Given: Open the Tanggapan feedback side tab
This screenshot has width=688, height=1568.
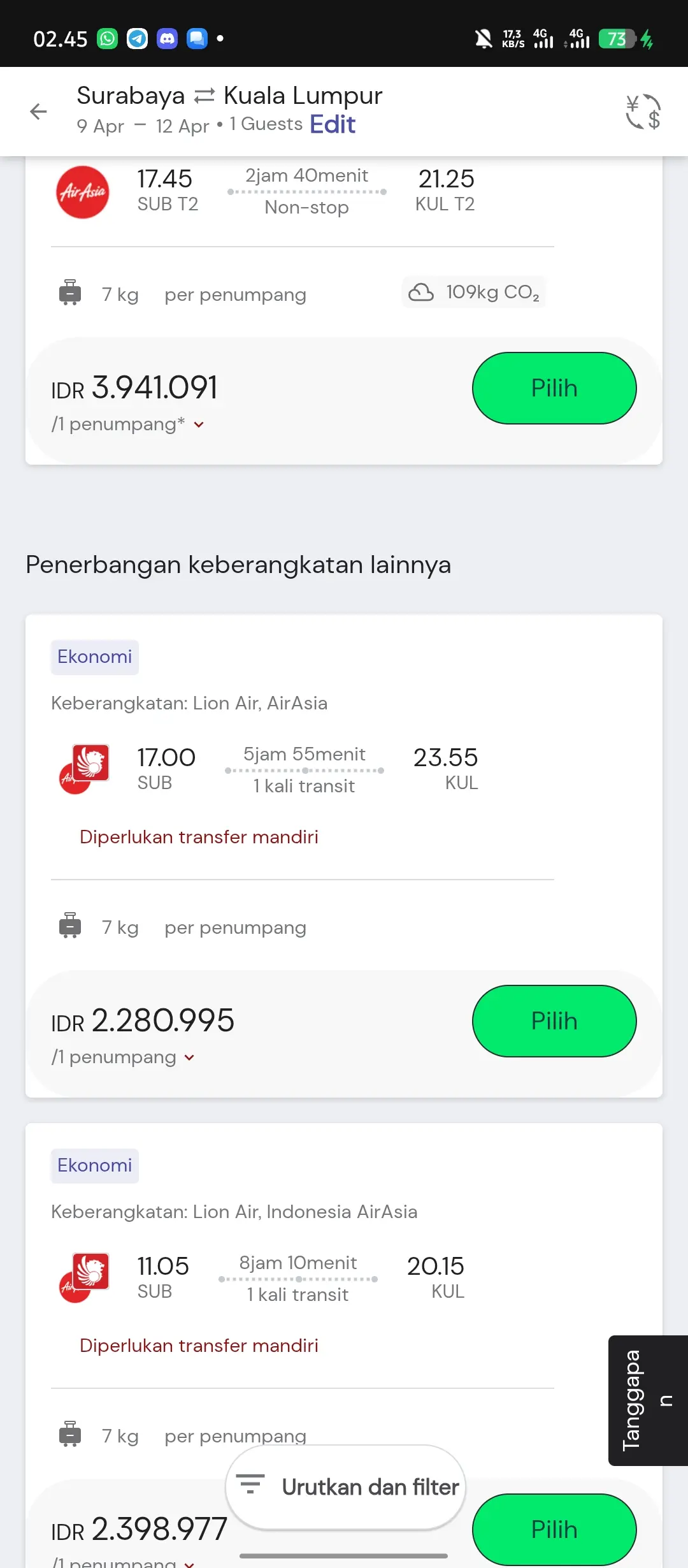Looking at the screenshot, I should pos(647,1400).
